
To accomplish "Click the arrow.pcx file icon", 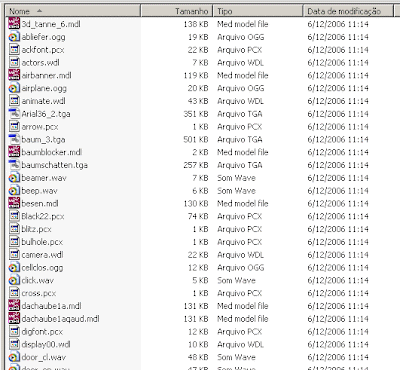I will (x=14, y=127).
